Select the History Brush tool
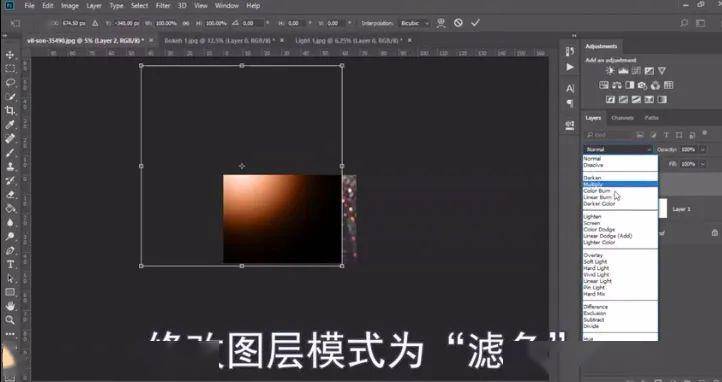 point(10,180)
